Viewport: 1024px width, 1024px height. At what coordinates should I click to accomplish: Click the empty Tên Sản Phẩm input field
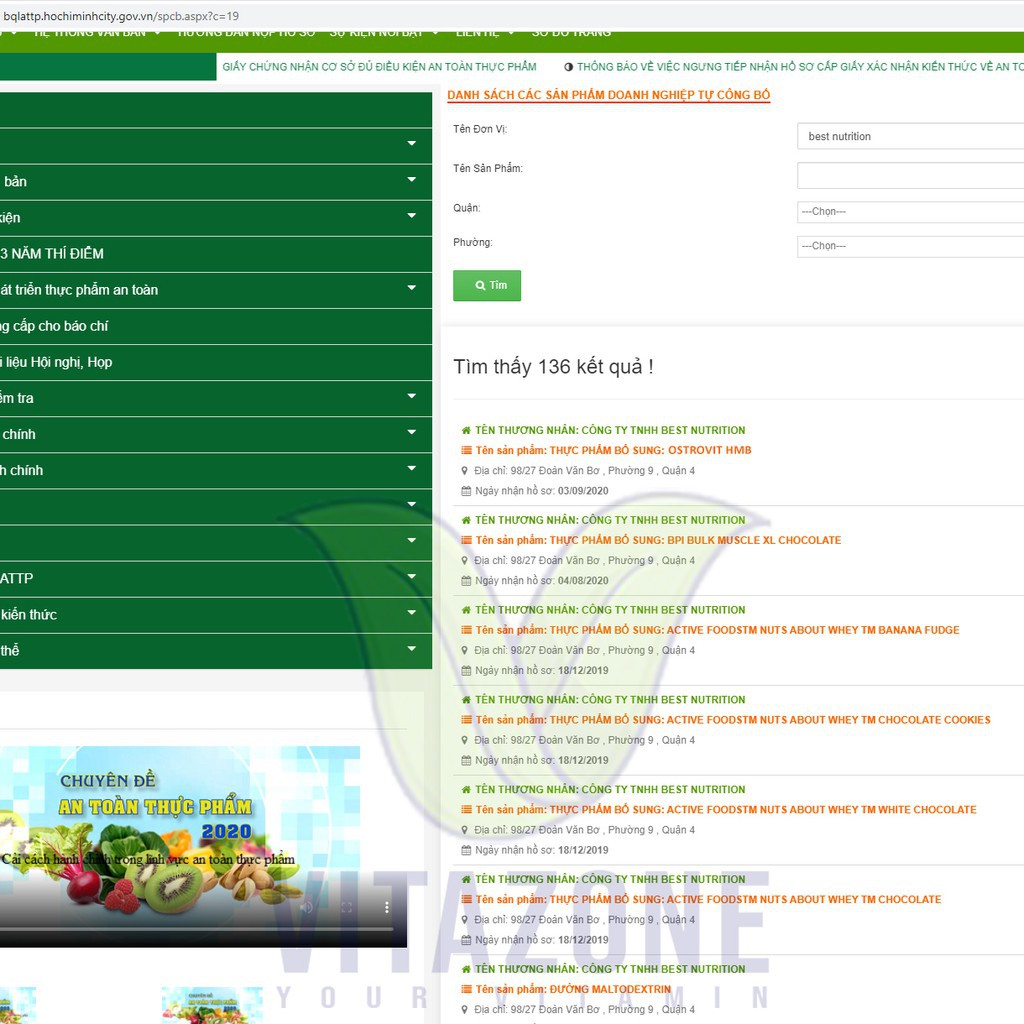pos(910,176)
